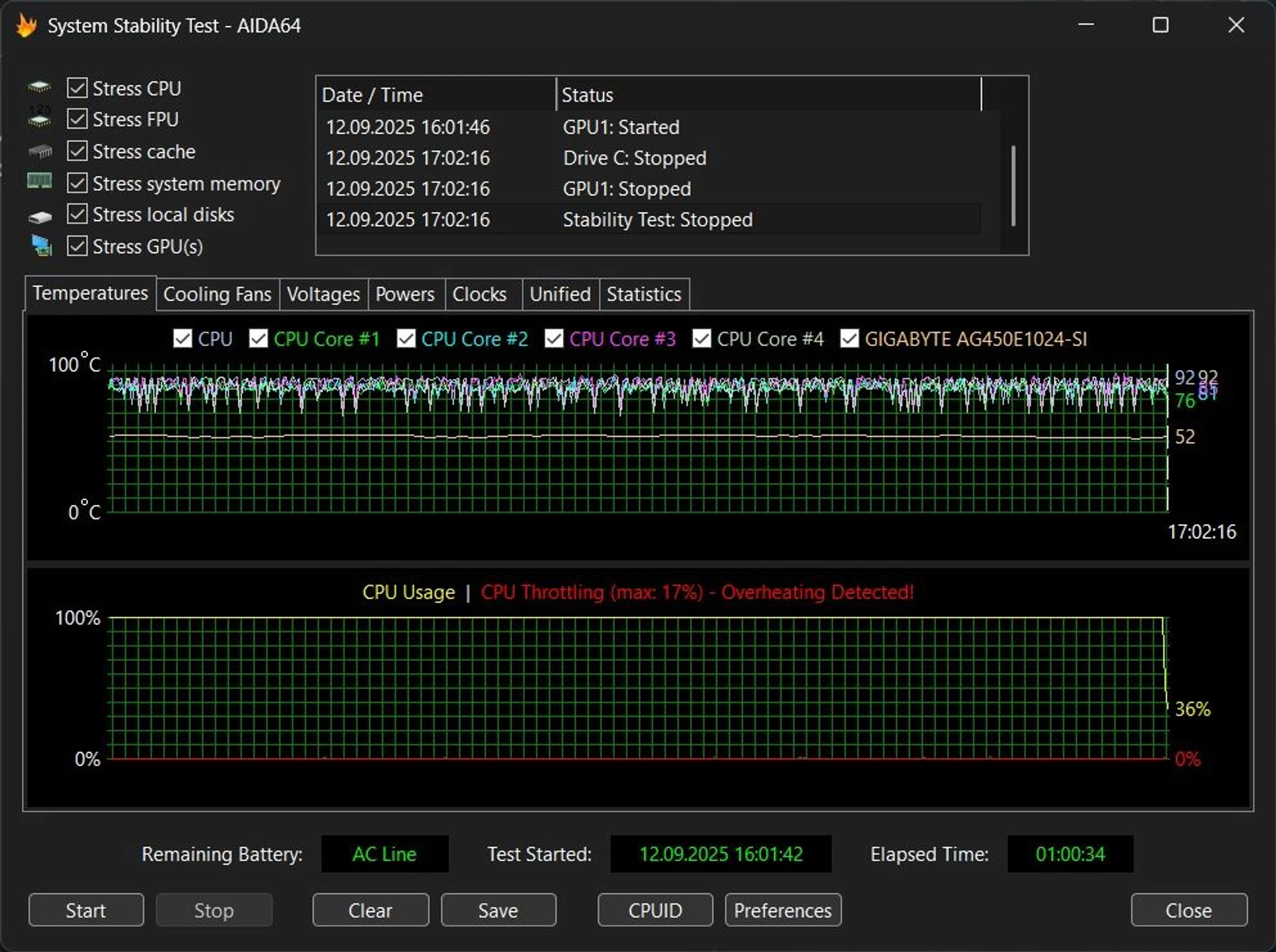
Task: Click the cache chip icon beside Stress cache
Action: click(x=40, y=151)
